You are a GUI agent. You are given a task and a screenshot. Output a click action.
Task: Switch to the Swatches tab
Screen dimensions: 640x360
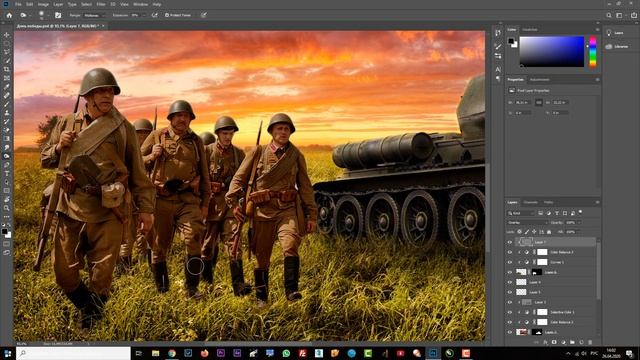pyautogui.click(x=530, y=30)
